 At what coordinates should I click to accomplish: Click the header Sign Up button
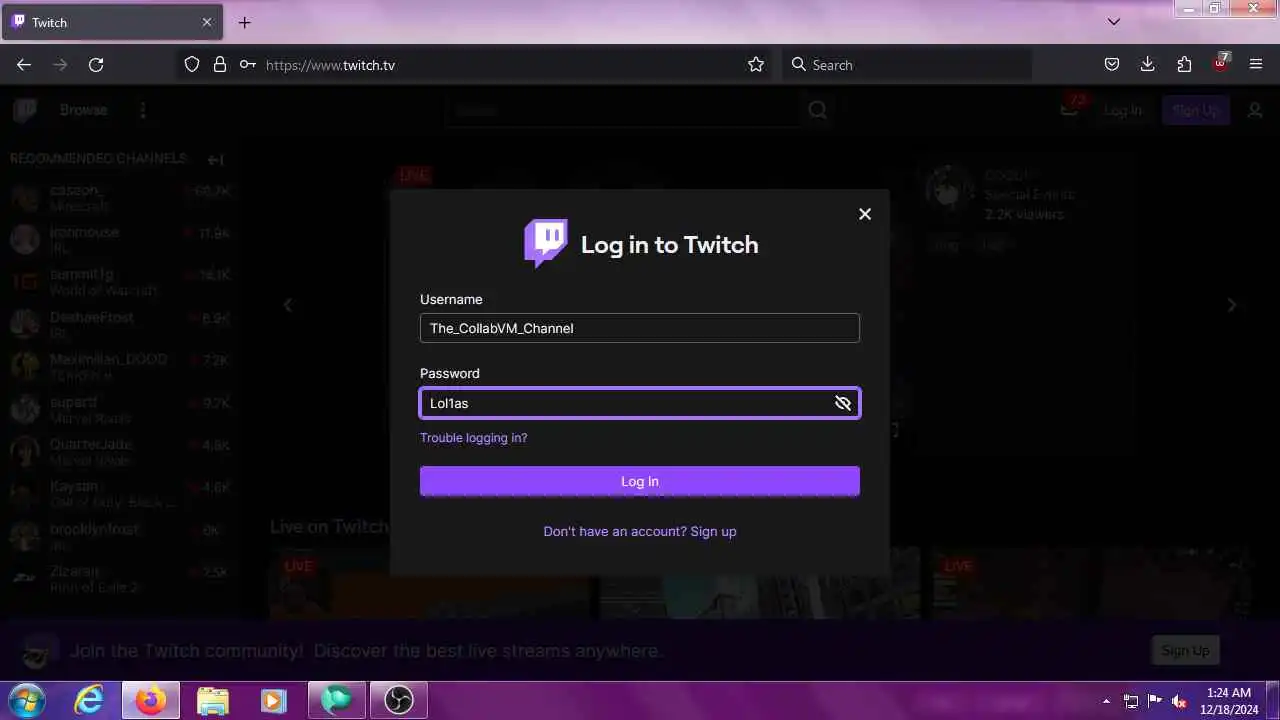point(1196,110)
